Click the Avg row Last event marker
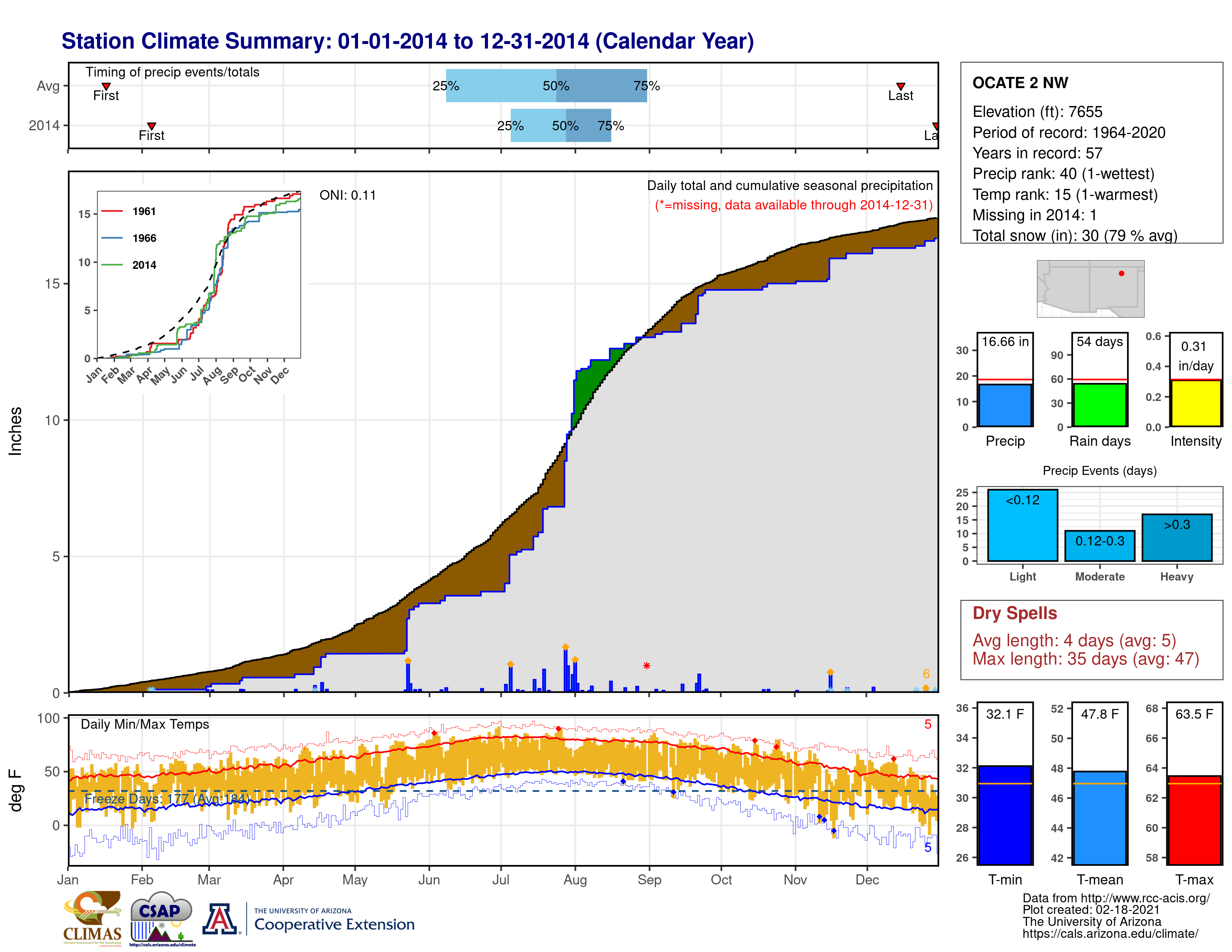 click(x=901, y=86)
